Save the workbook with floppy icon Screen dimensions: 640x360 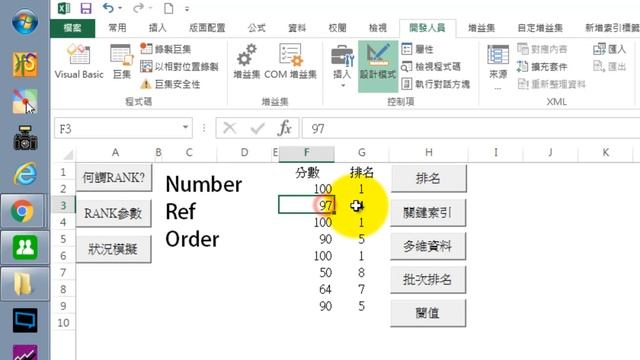[86, 8]
